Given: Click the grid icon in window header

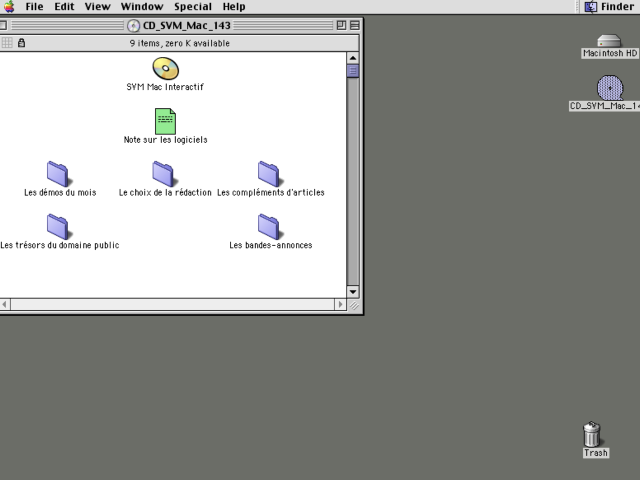Looking at the screenshot, I should coord(7,42).
